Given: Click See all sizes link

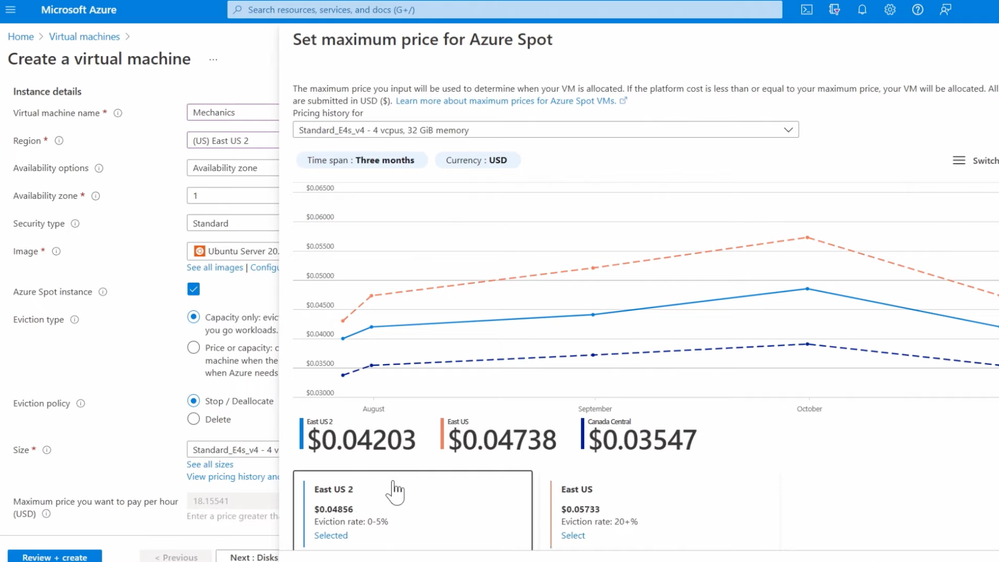Looking at the screenshot, I should click(210, 465).
